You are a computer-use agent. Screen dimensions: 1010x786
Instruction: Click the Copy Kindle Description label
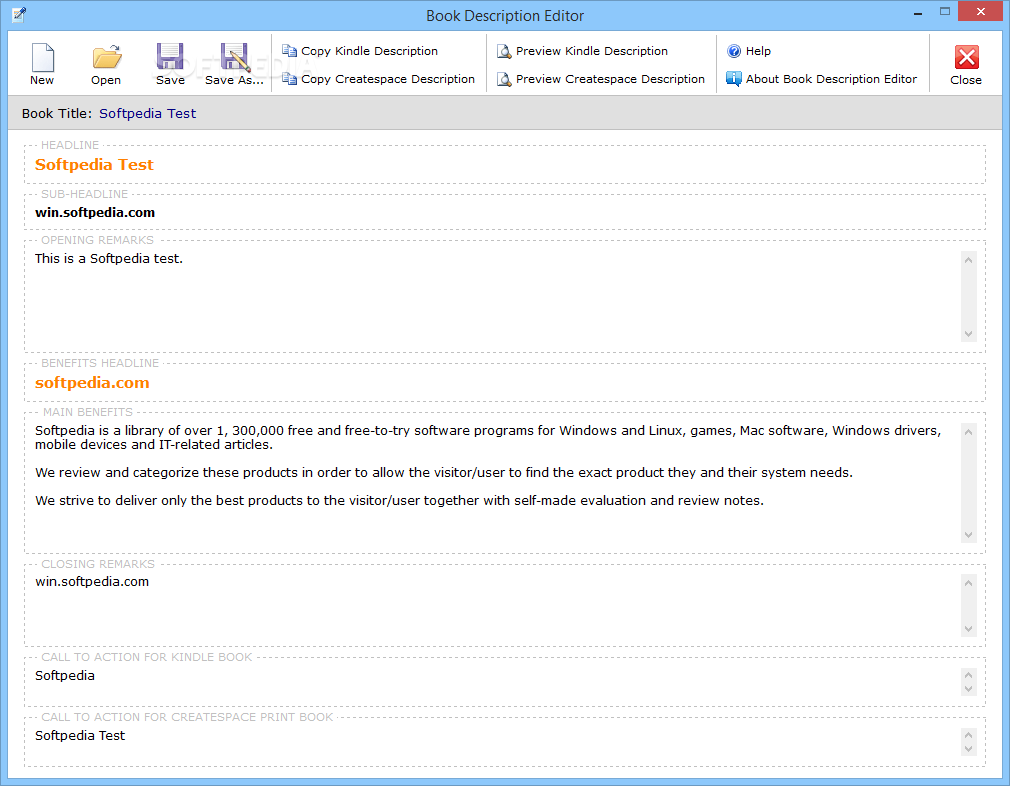click(369, 51)
